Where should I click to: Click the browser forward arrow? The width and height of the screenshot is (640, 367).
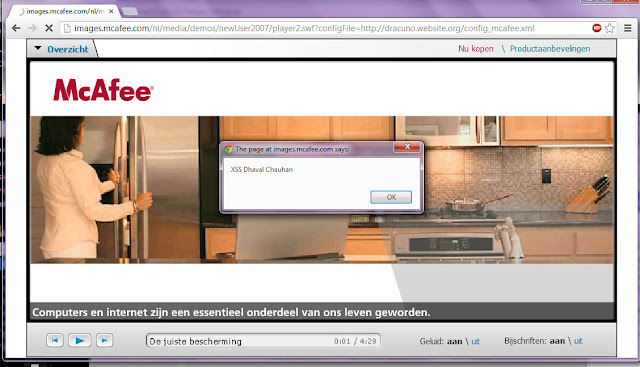coord(32,28)
